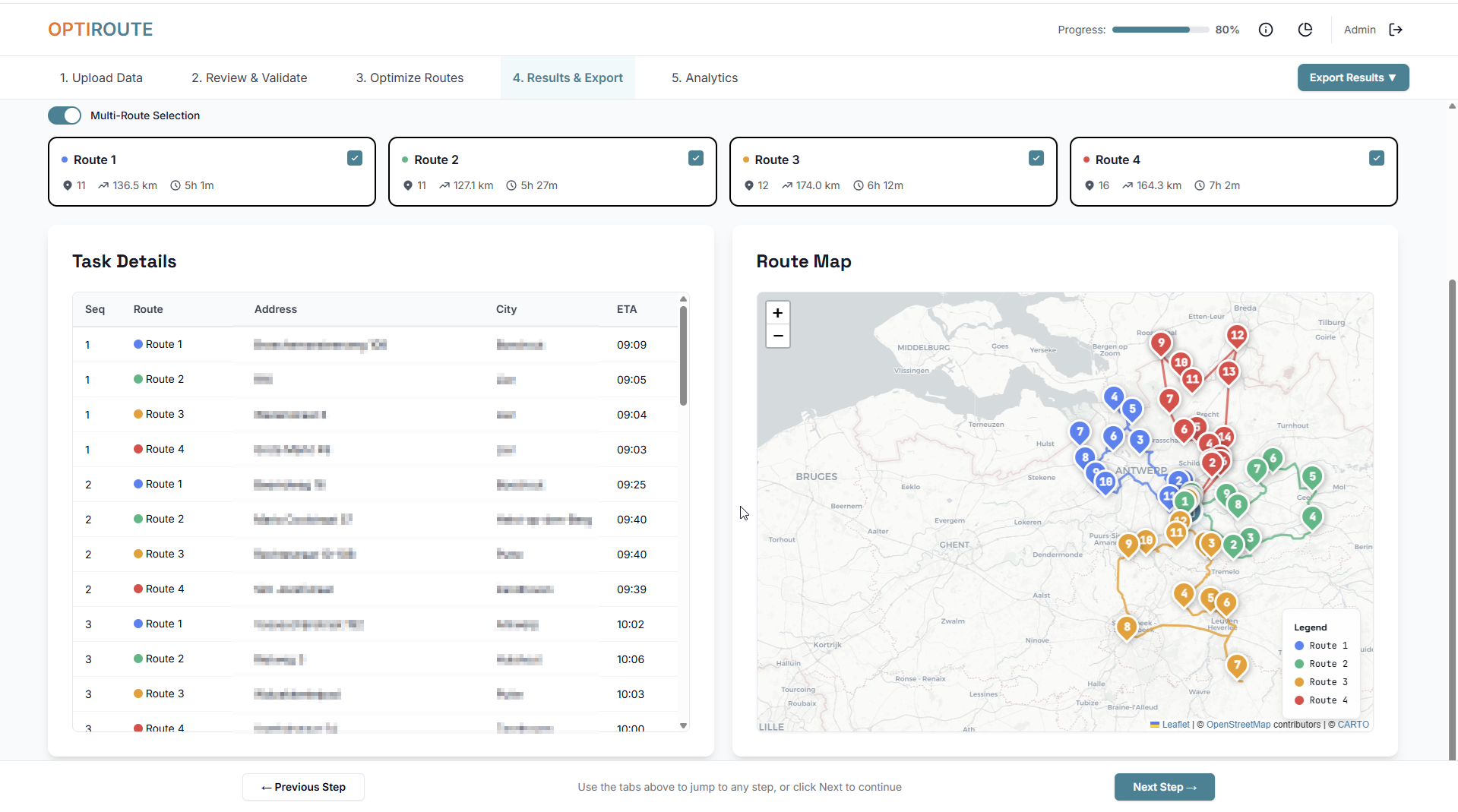Click the location pin icon on Route 1 card
The height and width of the screenshot is (812, 1458).
[68, 185]
